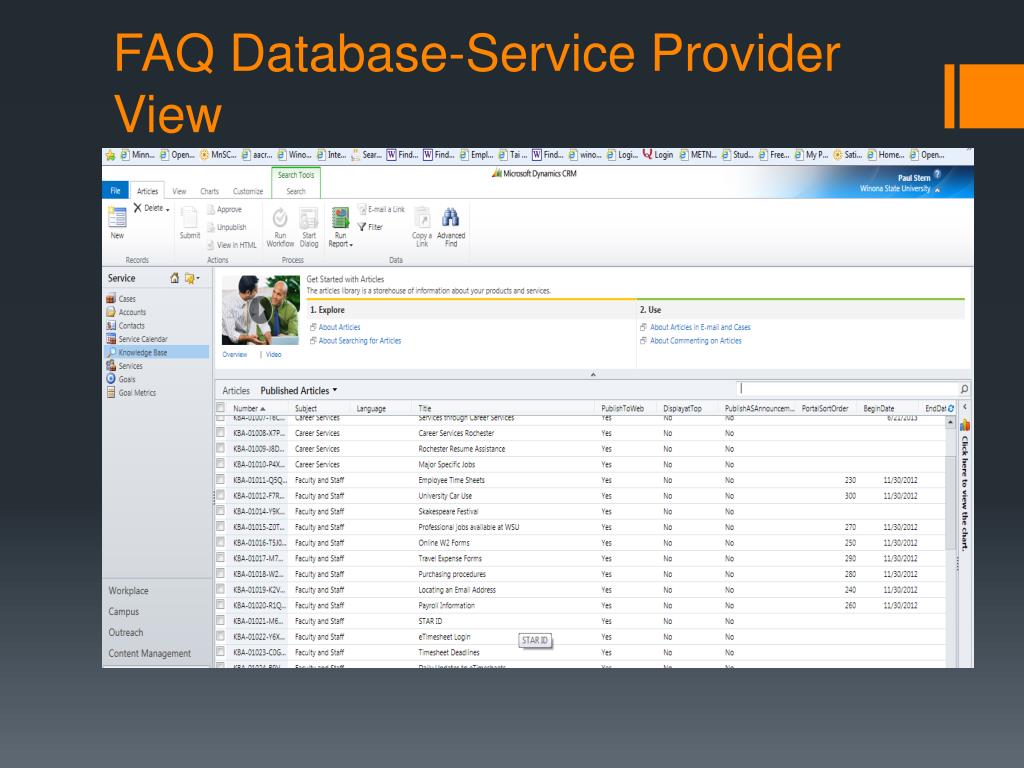Play the Get Started video thumbnail
This screenshot has width=1024, height=768.
click(260, 310)
